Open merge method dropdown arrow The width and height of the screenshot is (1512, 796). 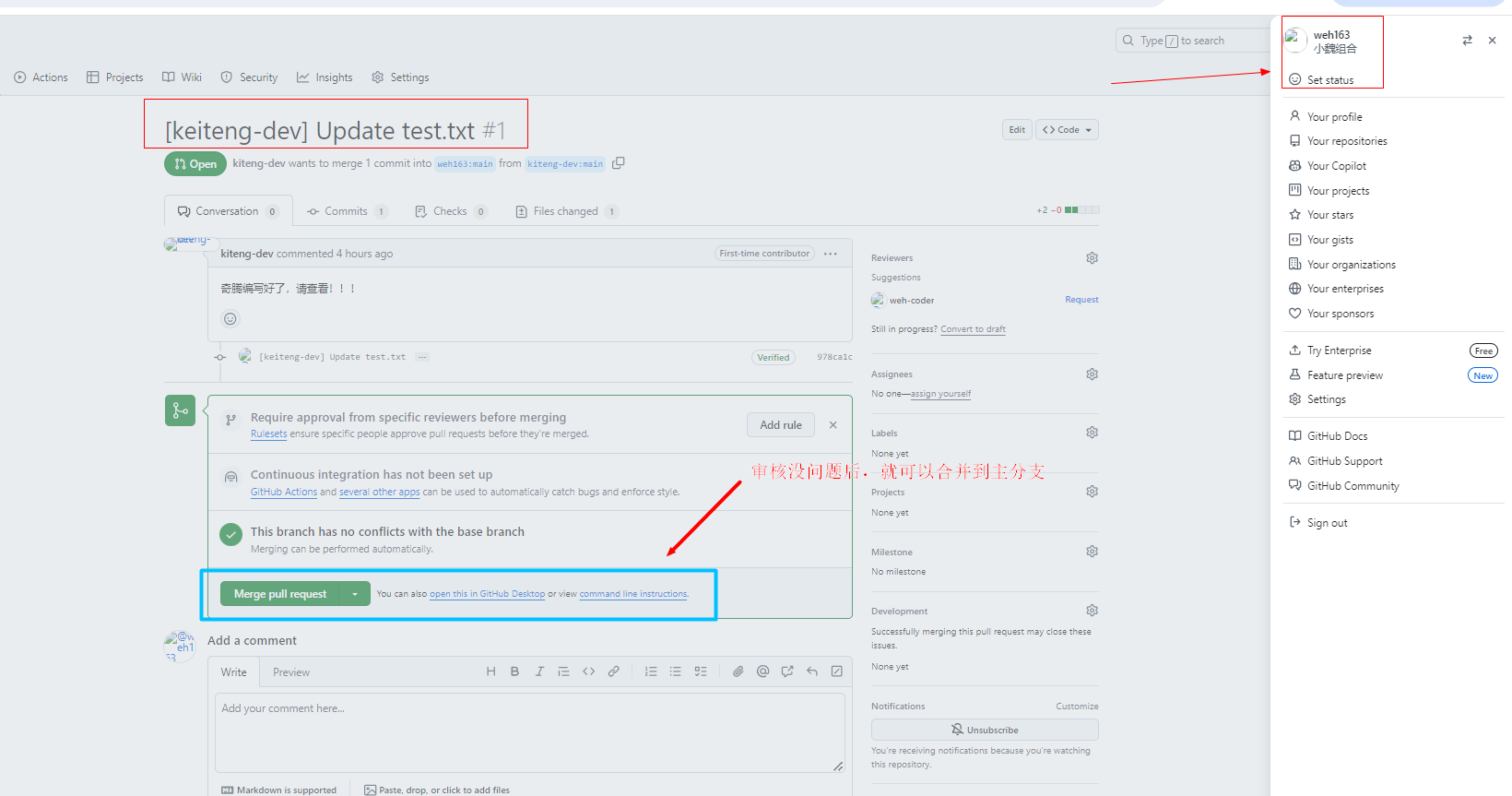click(x=355, y=594)
